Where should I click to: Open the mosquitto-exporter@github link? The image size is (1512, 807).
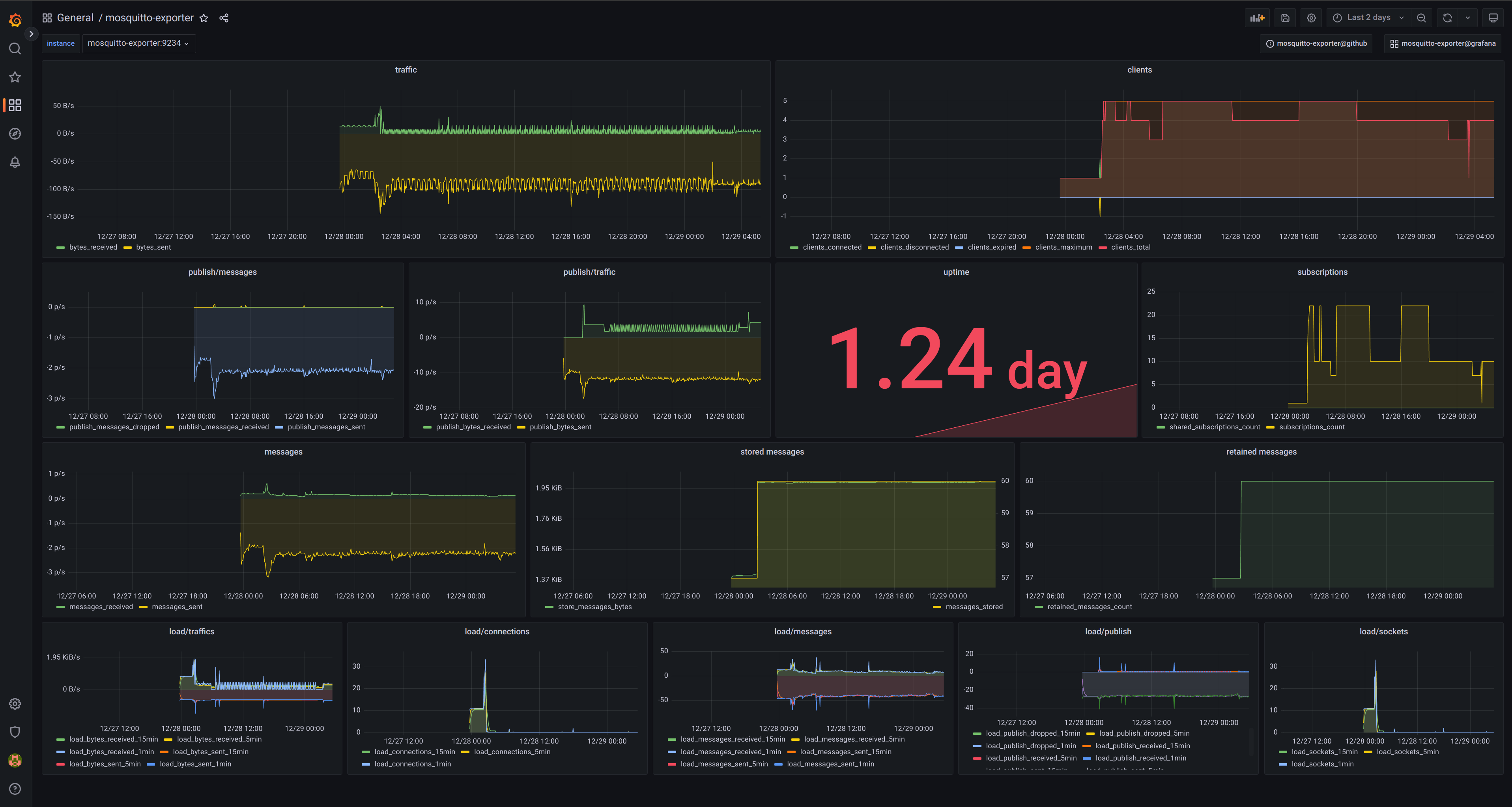point(1316,43)
